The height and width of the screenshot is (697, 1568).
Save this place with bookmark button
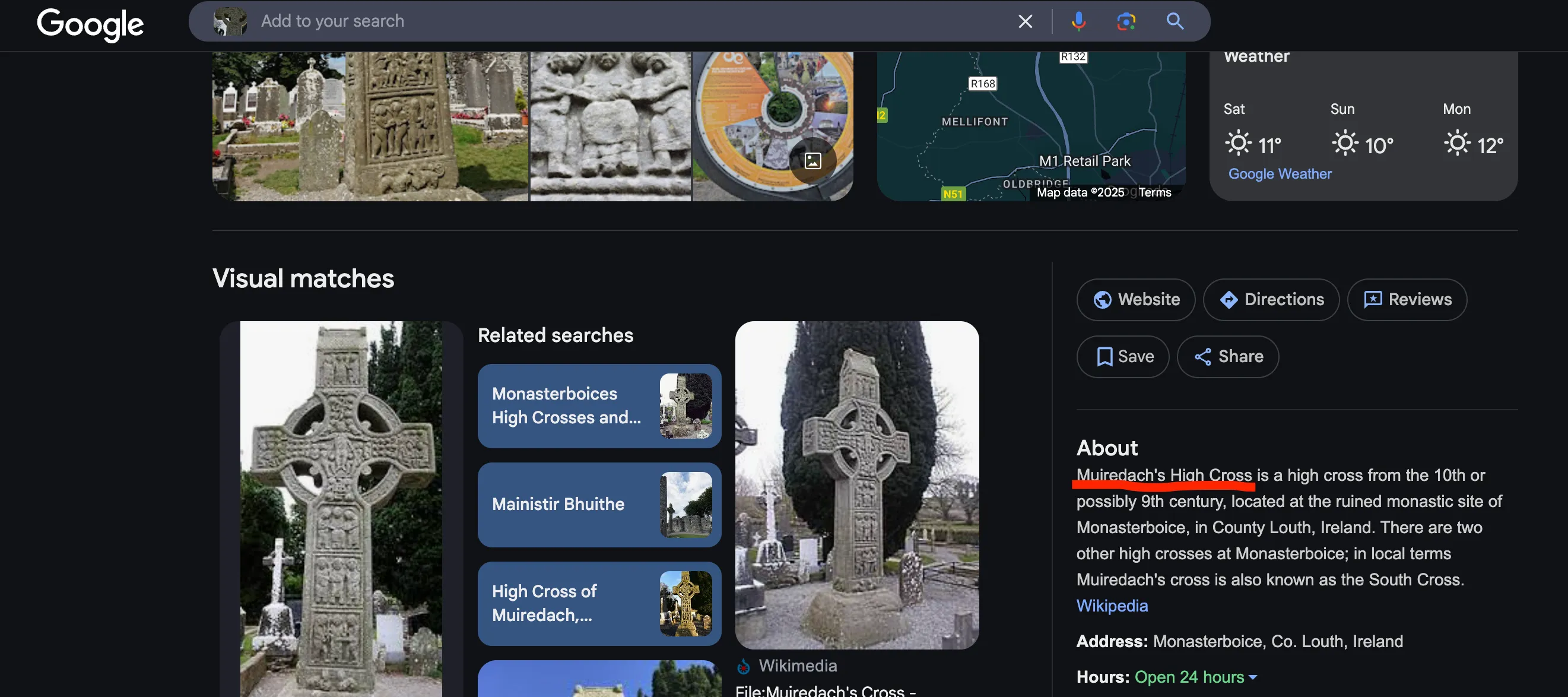click(x=1123, y=357)
